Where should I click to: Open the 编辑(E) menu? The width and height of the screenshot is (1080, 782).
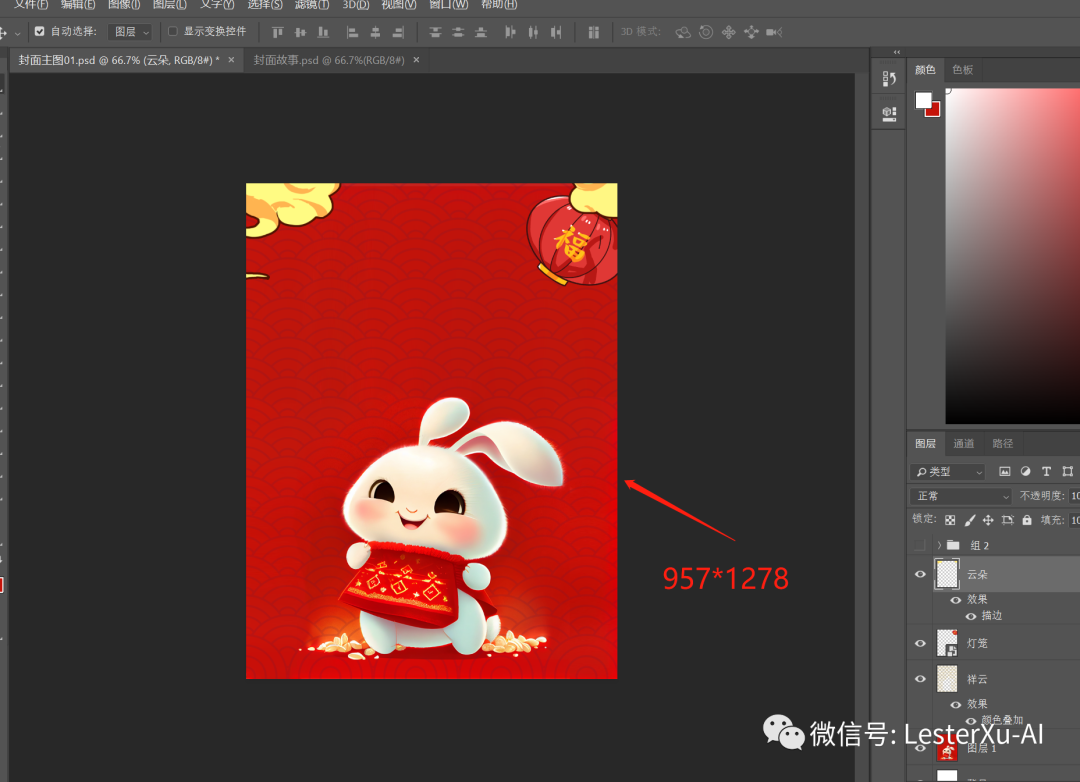pos(78,5)
